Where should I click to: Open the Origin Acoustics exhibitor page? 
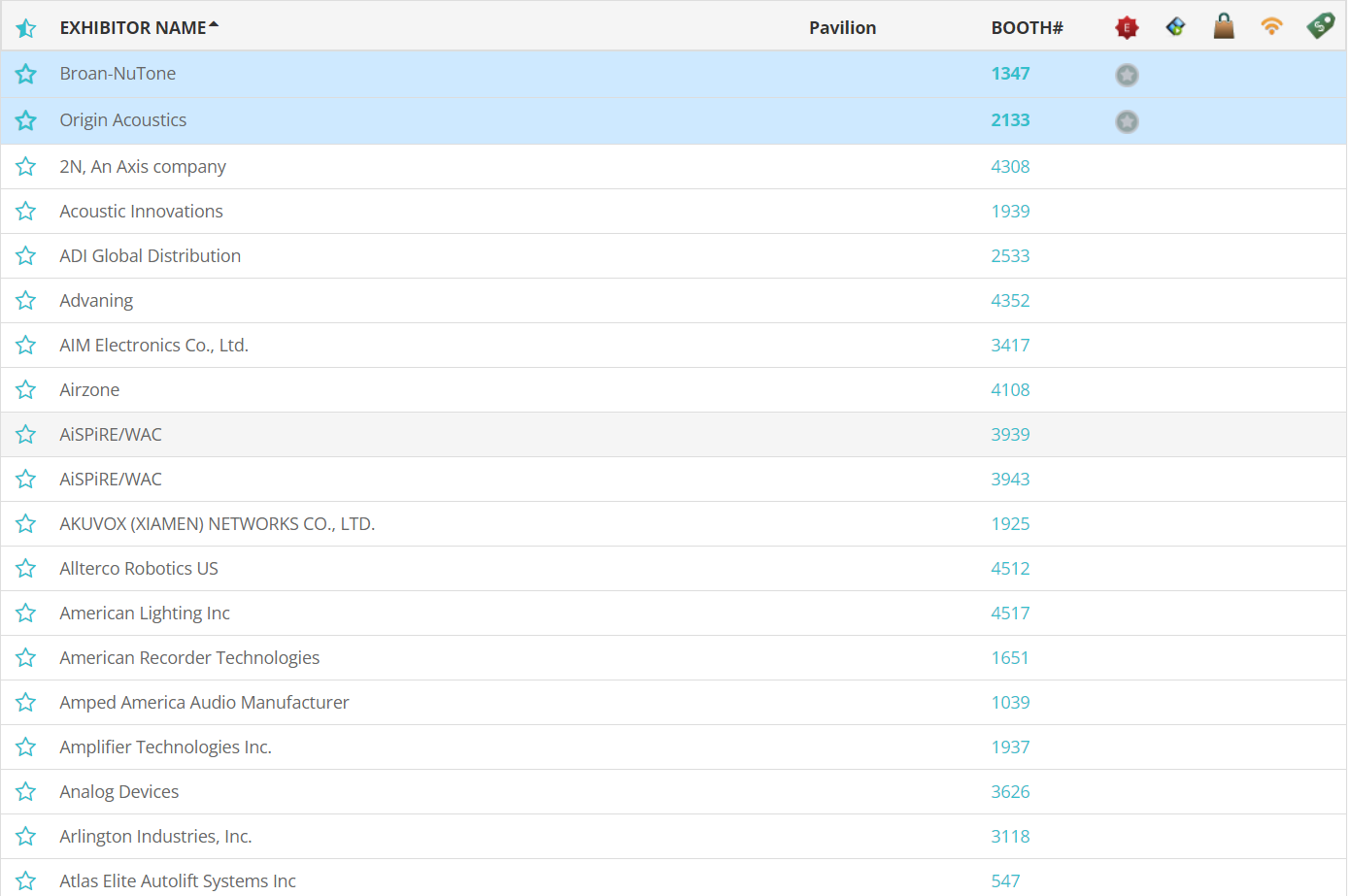(x=123, y=120)
